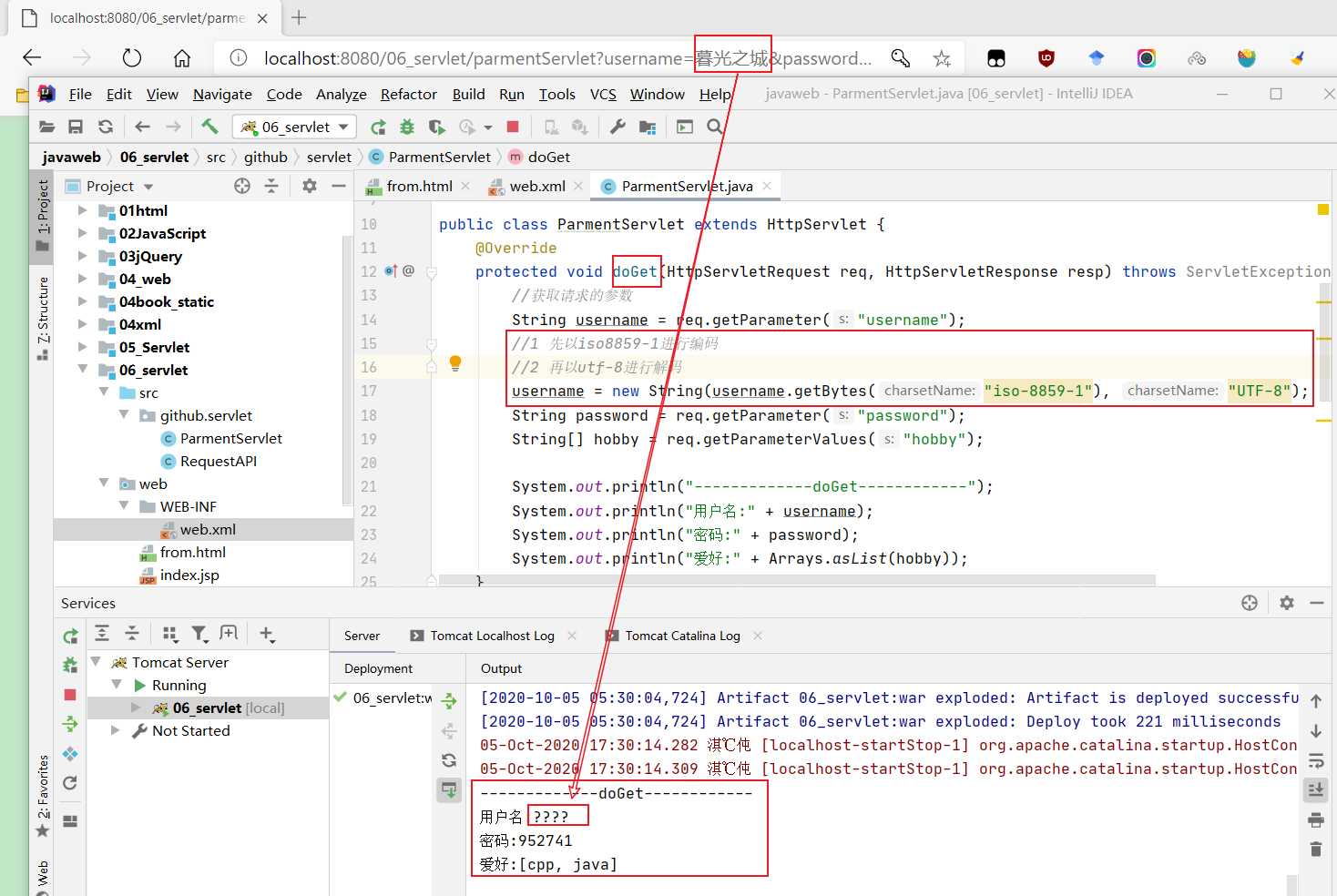This screenshot has width=1337, height=896.
Task: Collapse the Tomcat Server node
Action: pyautogui.click(x=96, y=662)
